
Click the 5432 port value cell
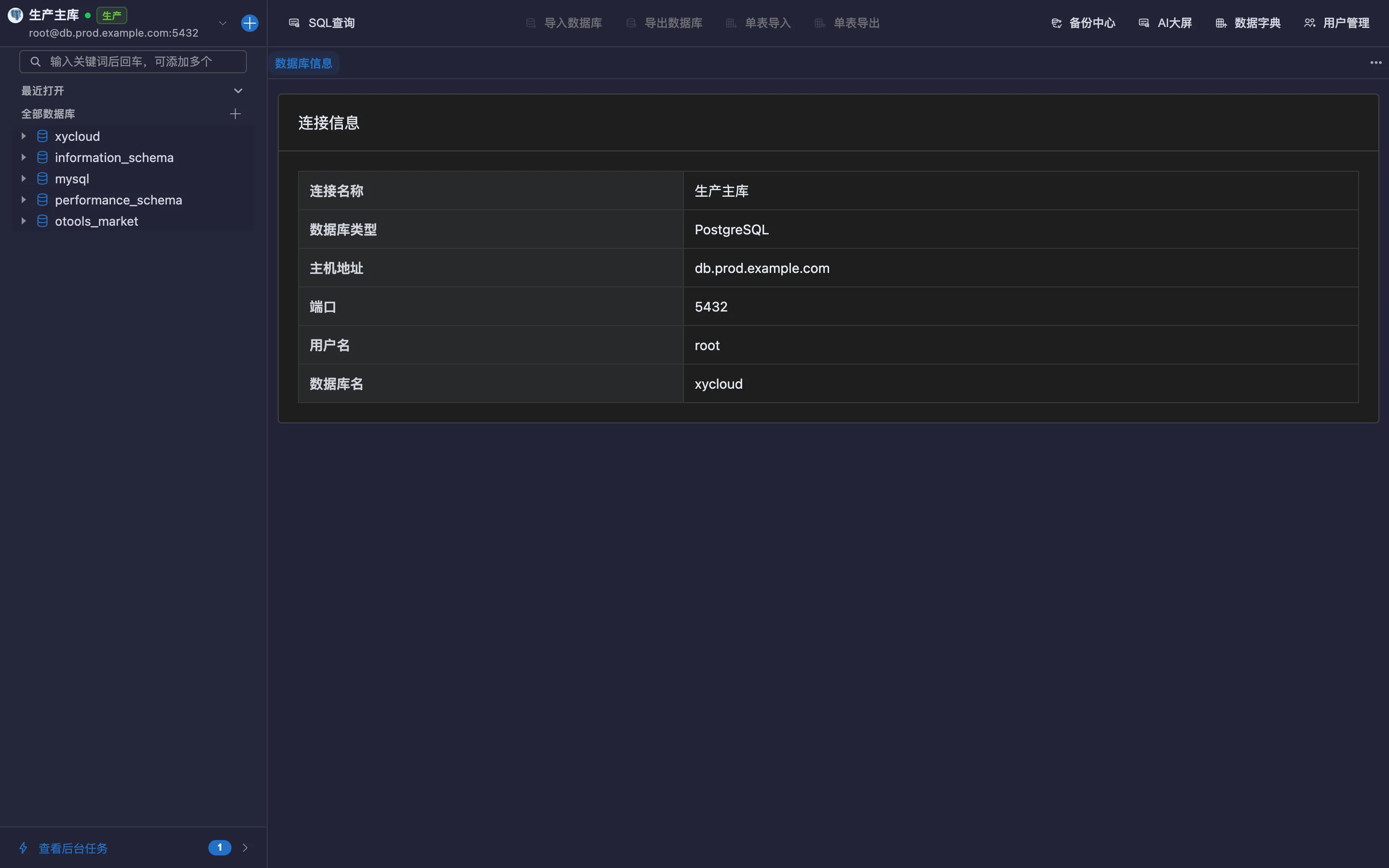click(1021, 307)
